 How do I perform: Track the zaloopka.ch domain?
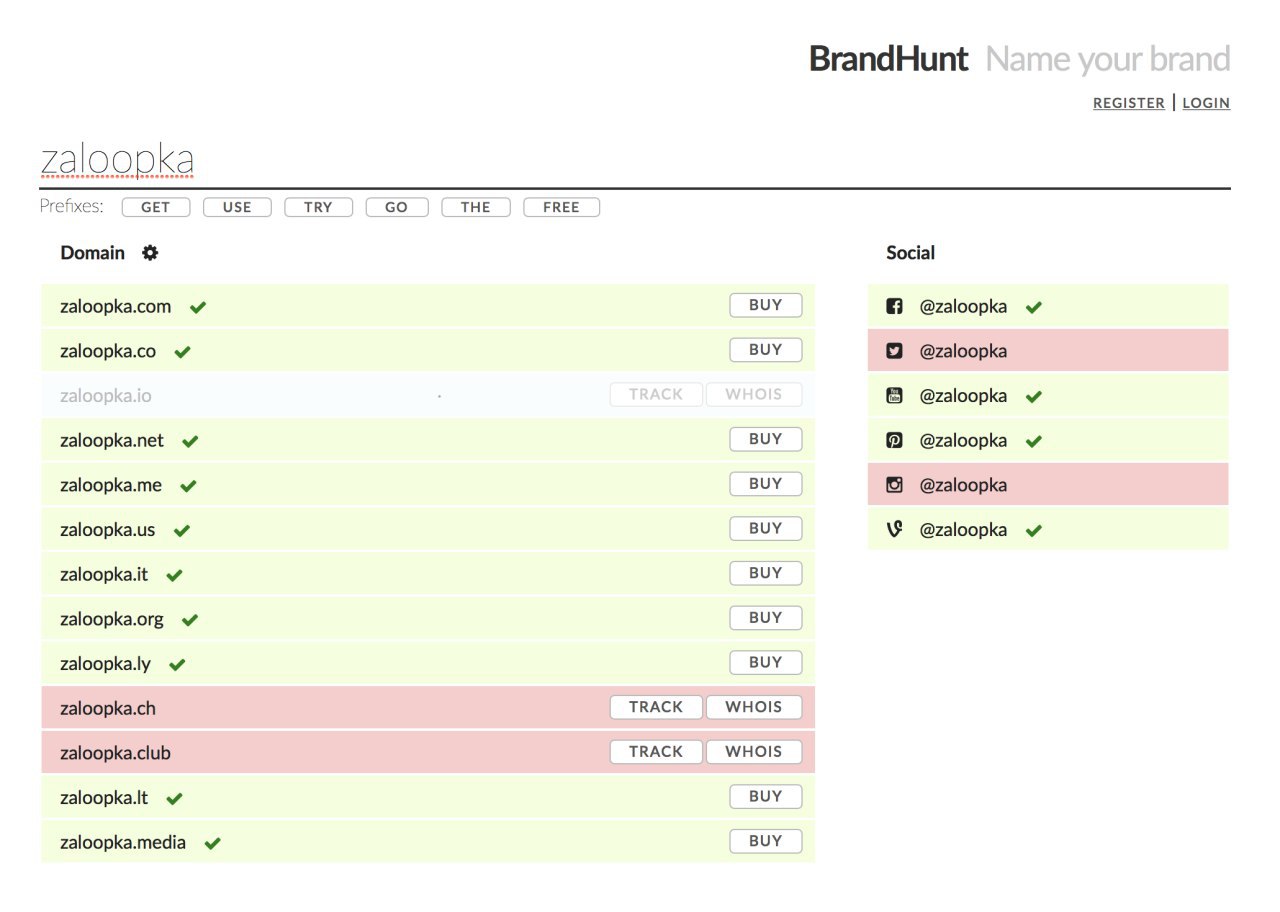tap(656, 707)
